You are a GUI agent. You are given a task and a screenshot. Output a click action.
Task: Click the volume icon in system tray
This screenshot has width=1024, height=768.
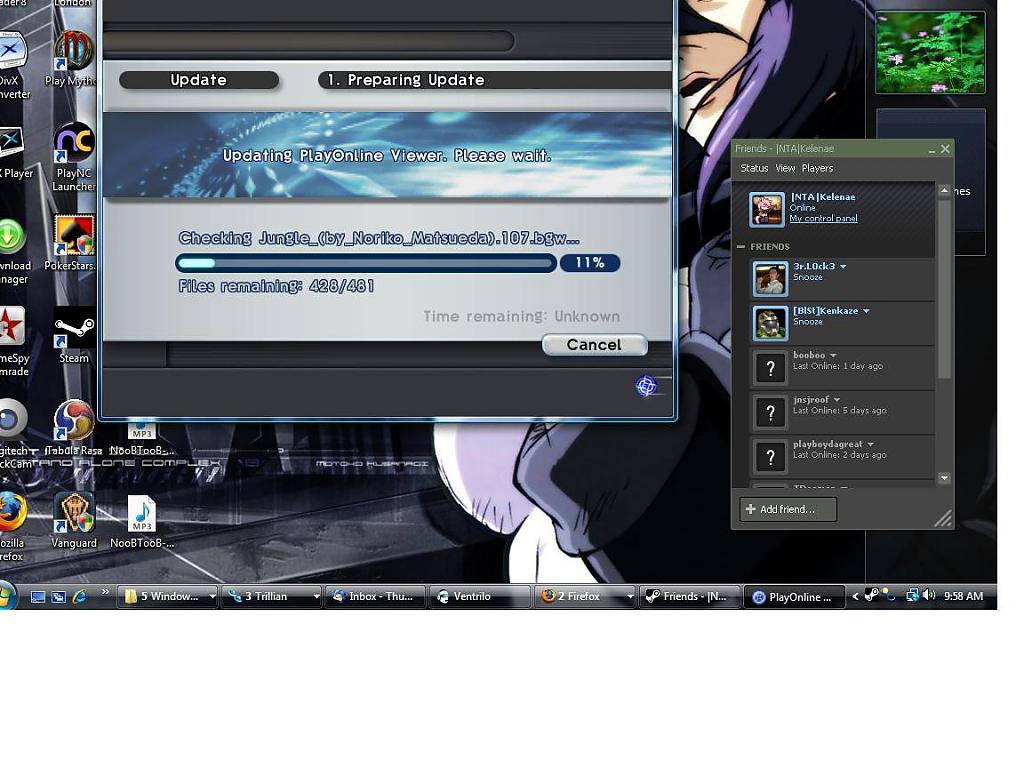[x=929, y=596]
